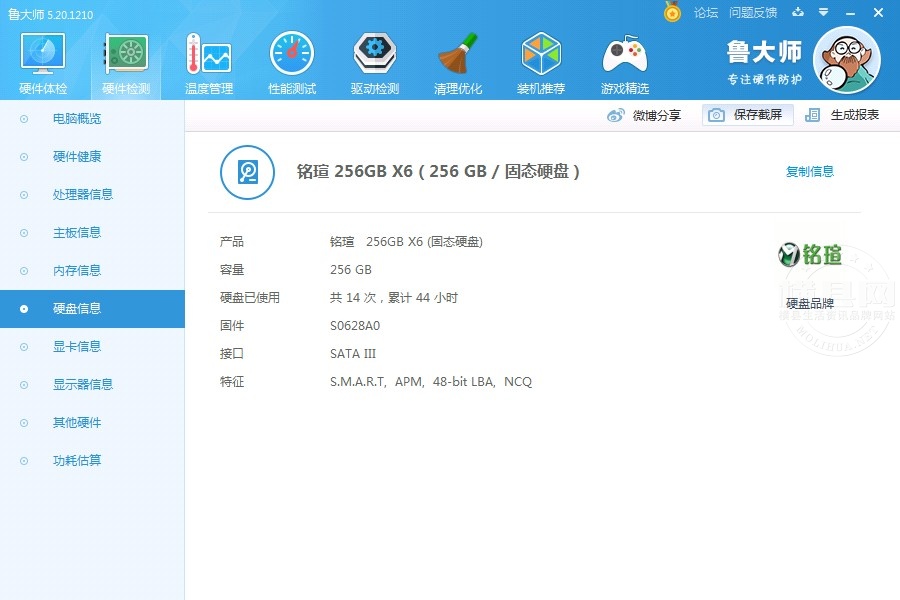The width and height of the screenshot is (900, 600).
Task: Click the 鲁大师 mascot avatar
Action: pos(847,60)
